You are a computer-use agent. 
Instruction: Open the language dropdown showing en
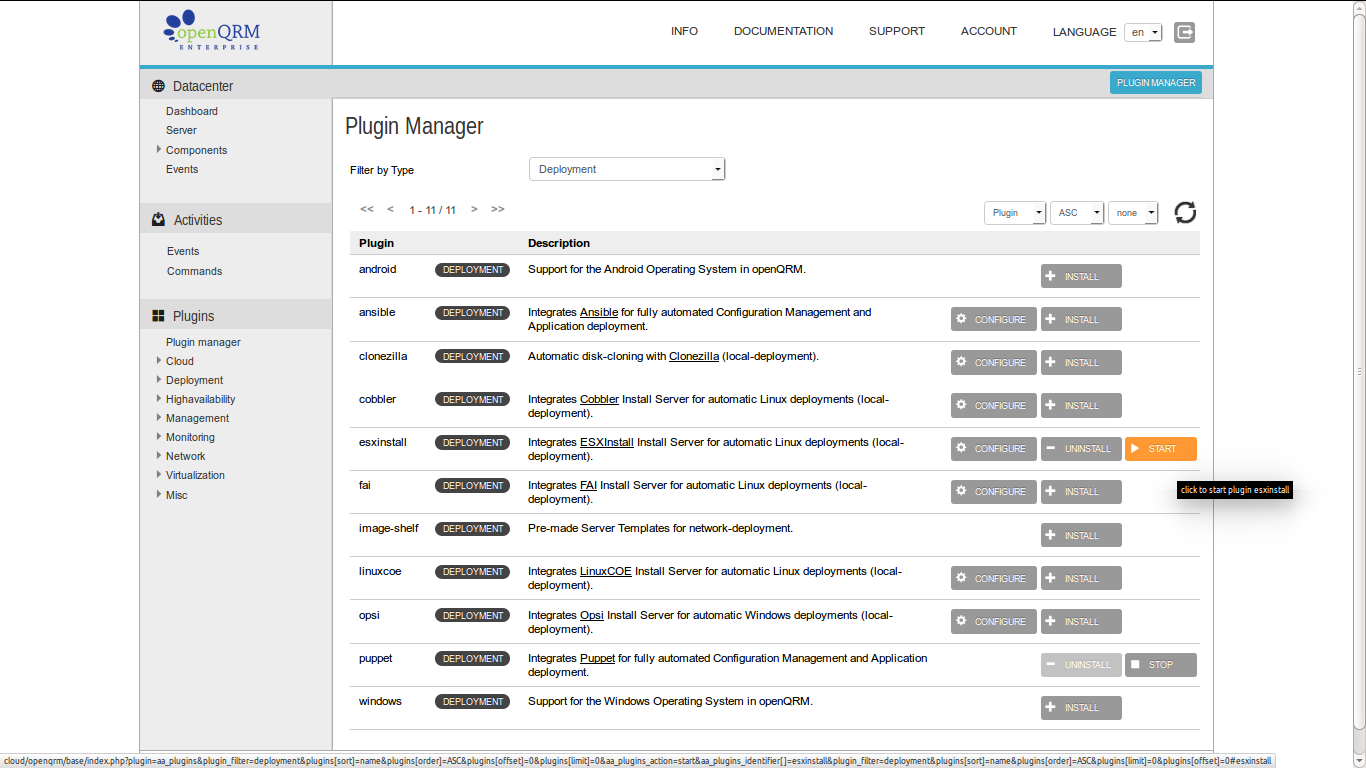pyautogui.click(x=1143, y=32)
